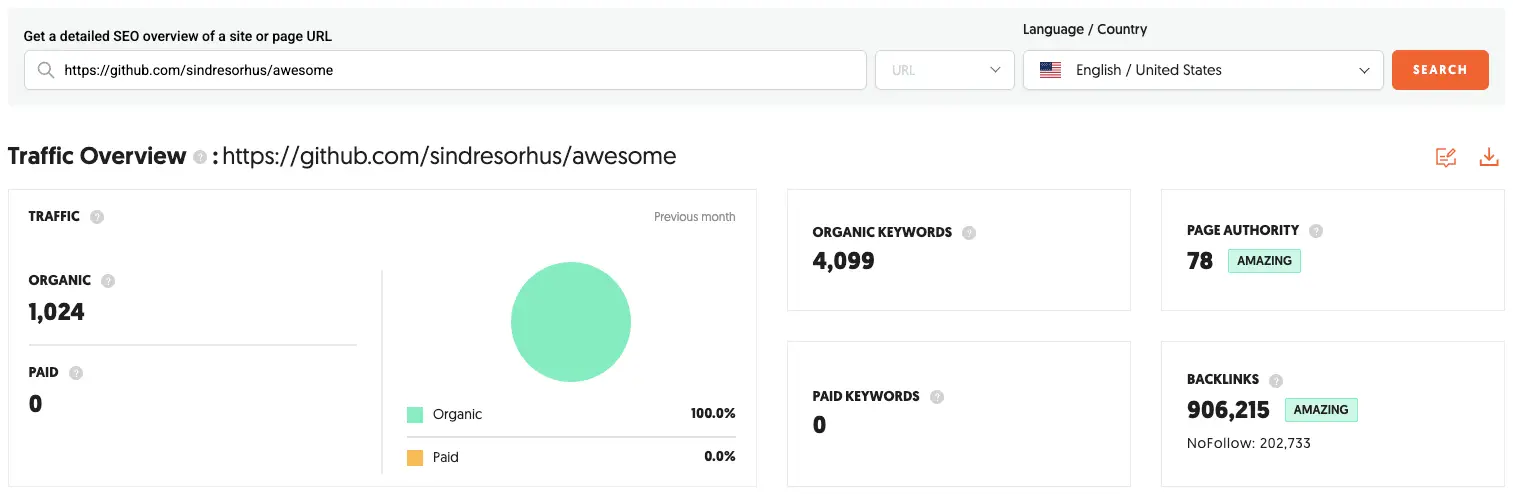The width and height of the screenshot is (1513, 494).
Task: Click the help icon beside PAID KEYWORDS
Action: pos(937,397)
